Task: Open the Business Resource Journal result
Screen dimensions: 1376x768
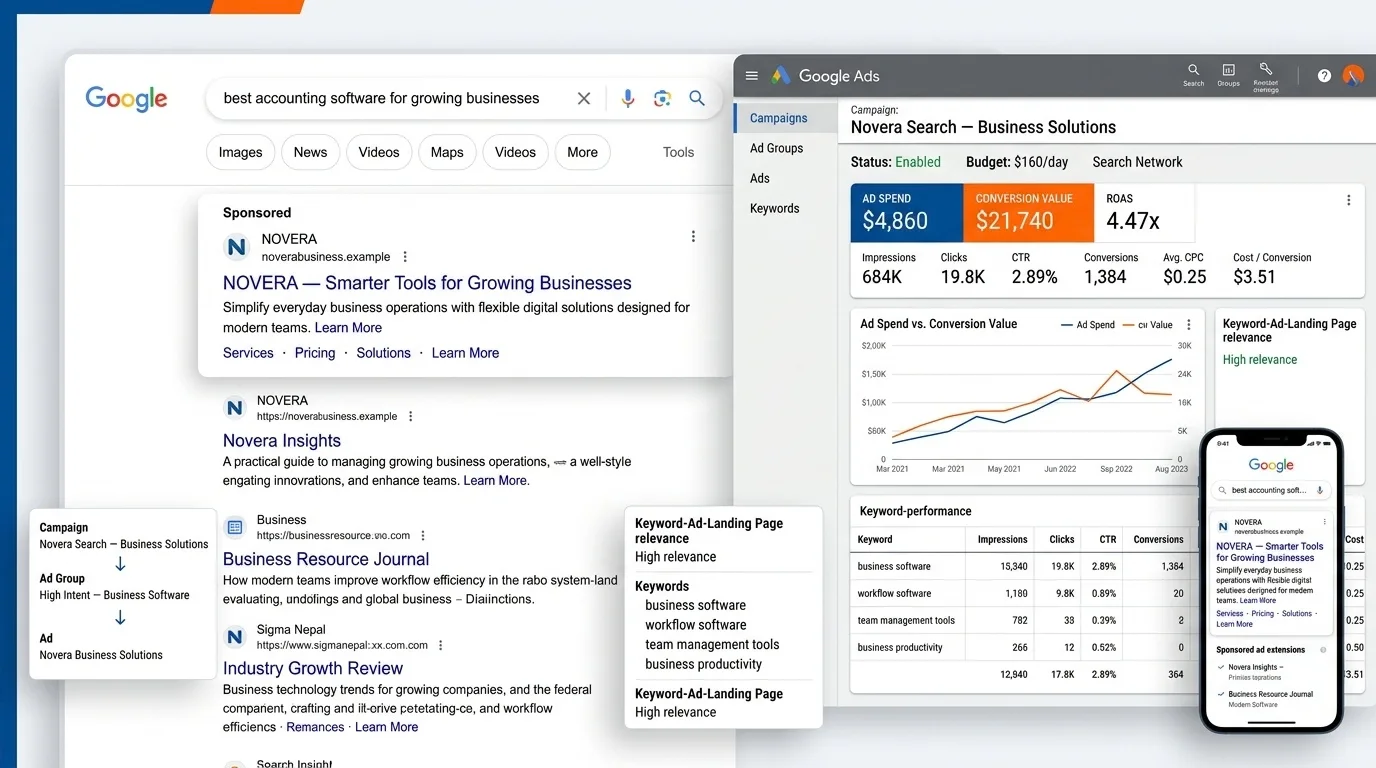Action: coord(326,559)
